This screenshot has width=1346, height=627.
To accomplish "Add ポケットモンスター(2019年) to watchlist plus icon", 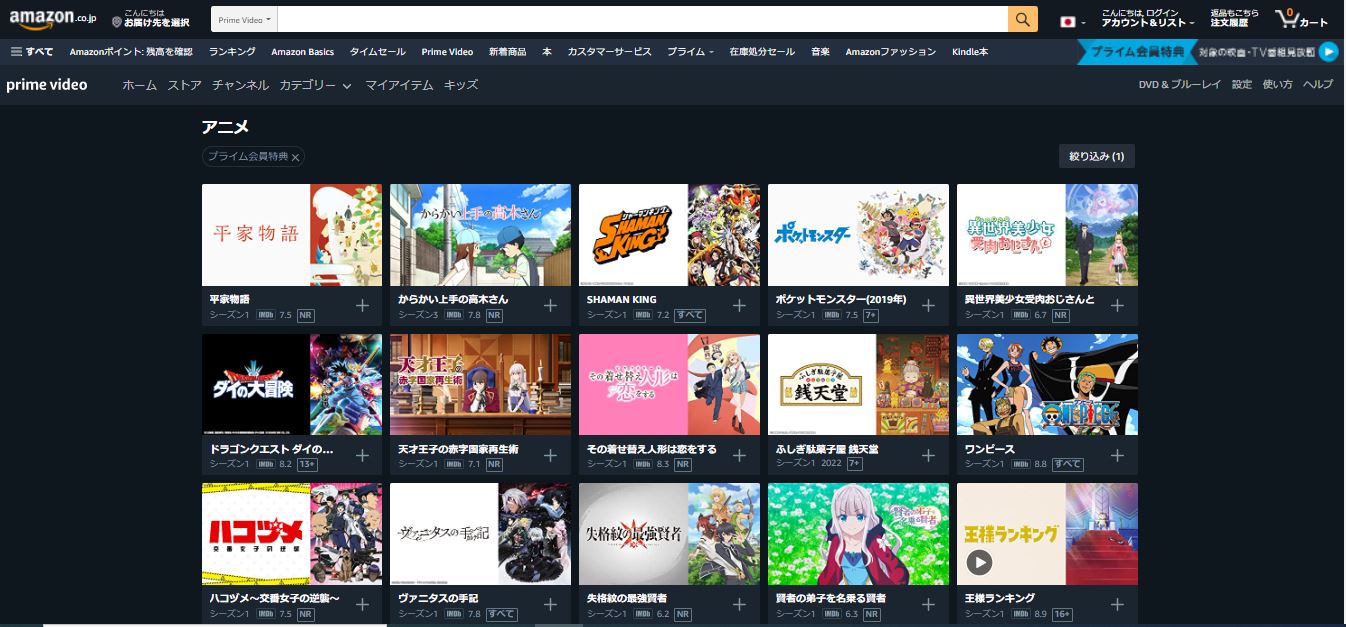I will click(x=928, y=306).
